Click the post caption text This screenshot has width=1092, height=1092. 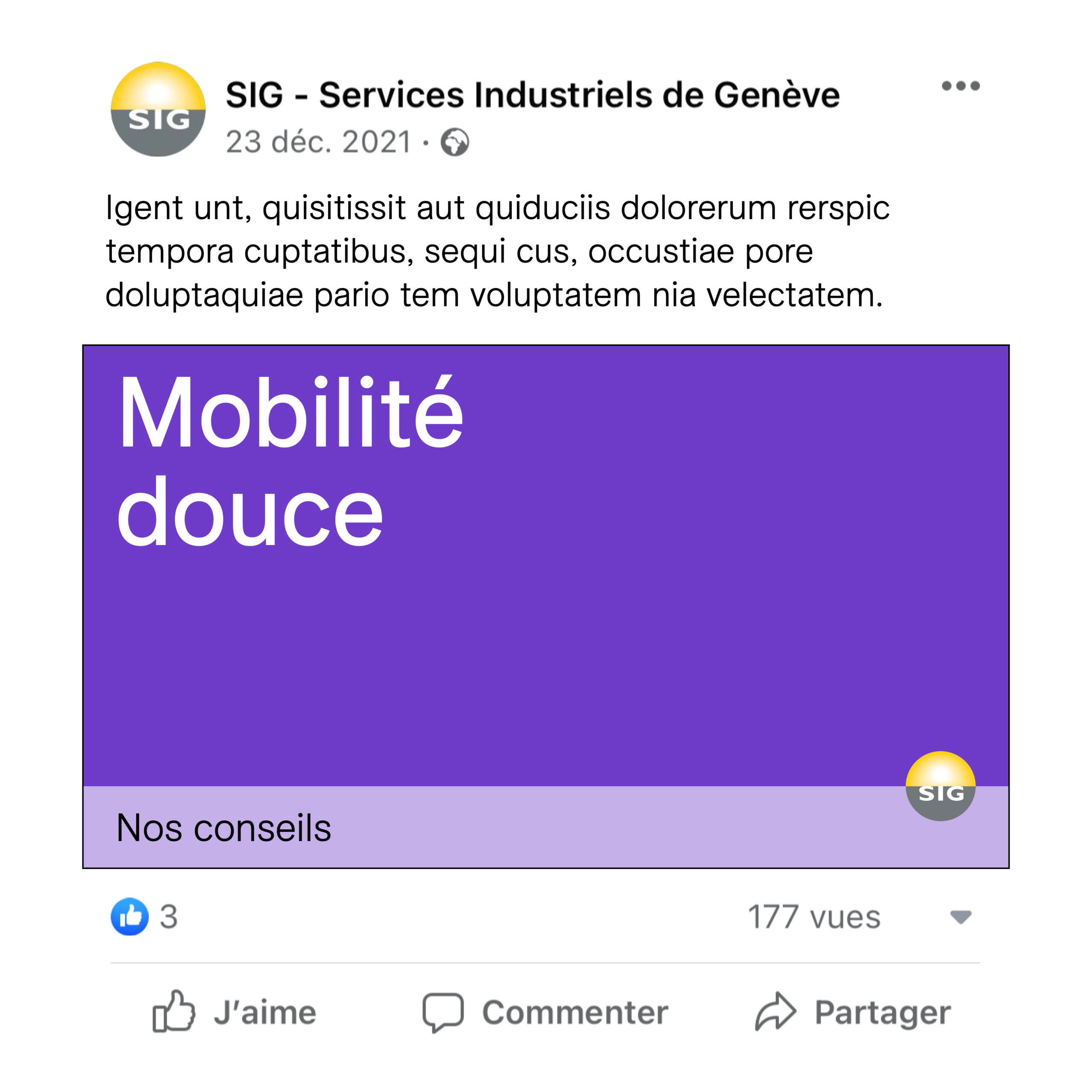coord(497,251)
